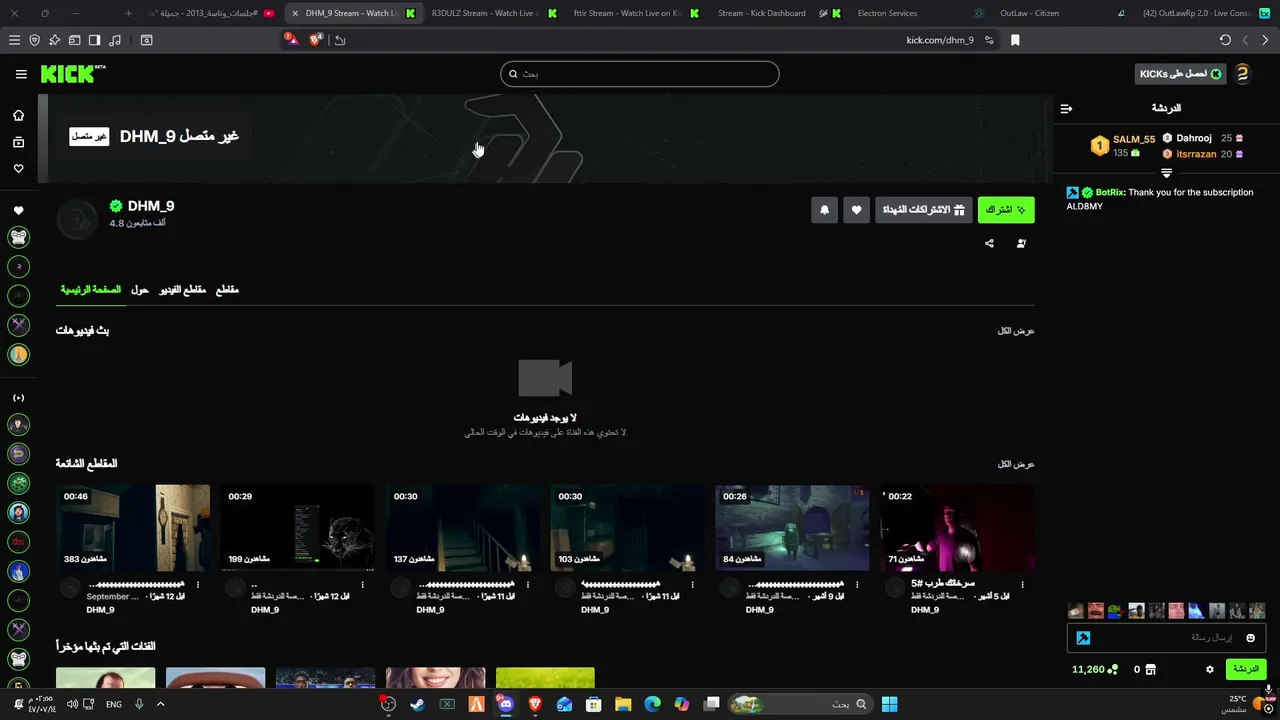Open Steam from the taskbar

pyautogui.click(x=417, y=704)
